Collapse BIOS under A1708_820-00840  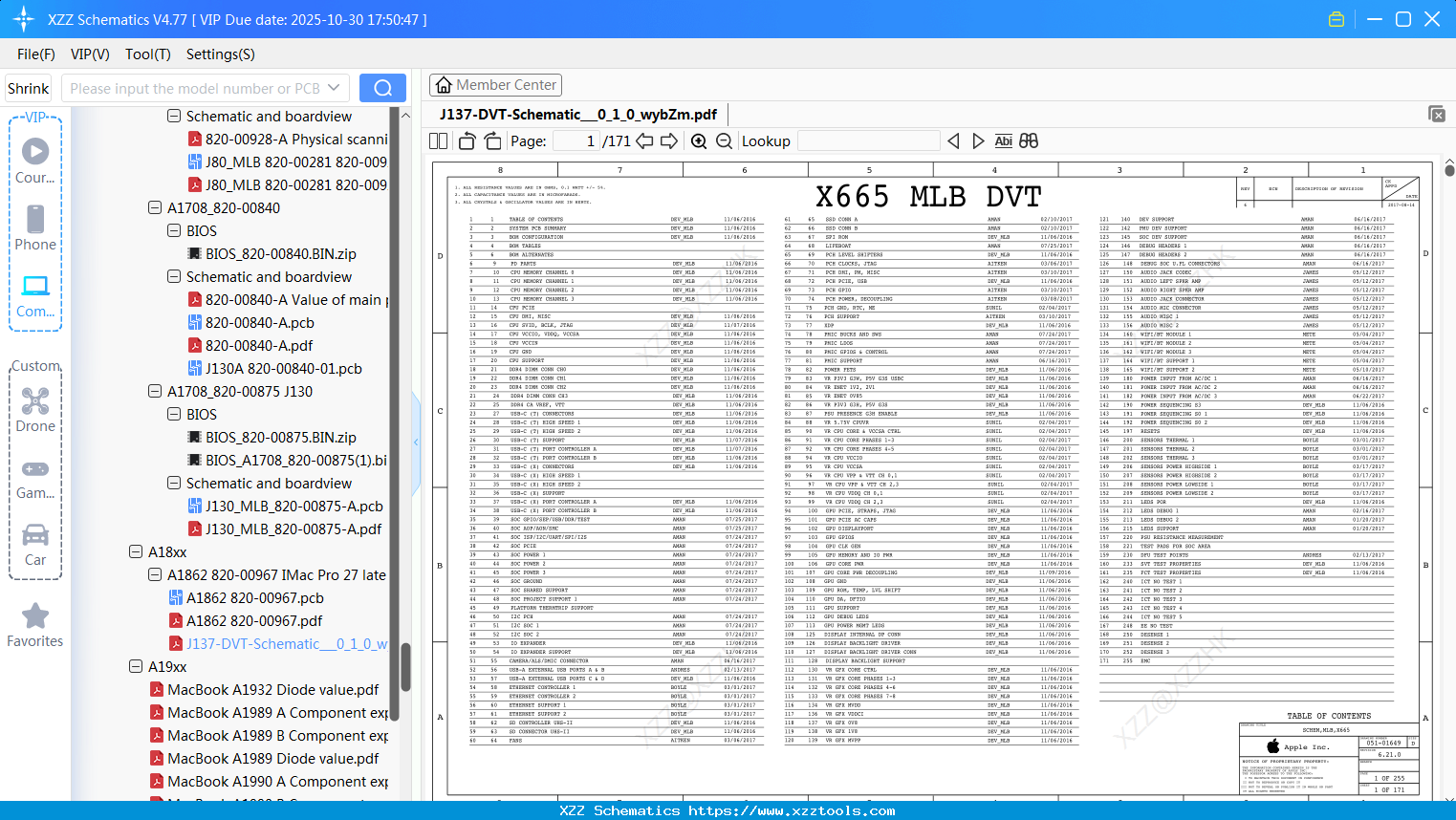(x=174, y=231)
